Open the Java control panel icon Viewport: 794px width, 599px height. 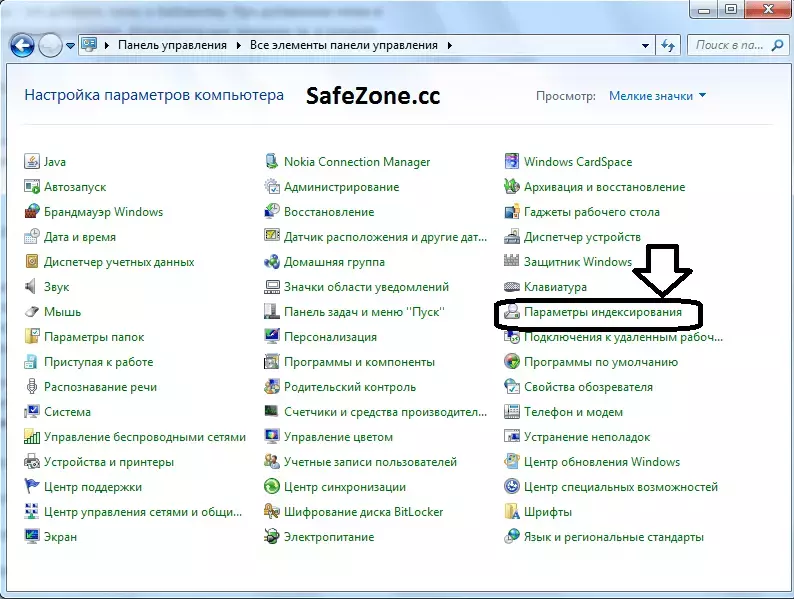click(32, 162)
